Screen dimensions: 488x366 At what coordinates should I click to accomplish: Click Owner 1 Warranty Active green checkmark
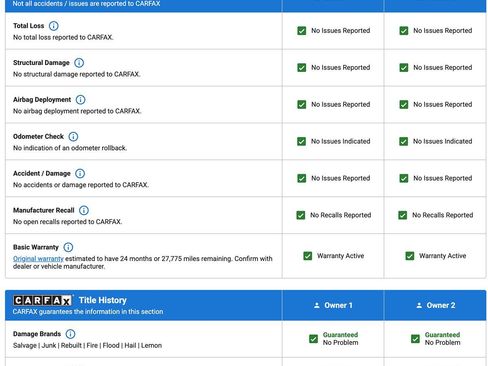coord(308,256)
